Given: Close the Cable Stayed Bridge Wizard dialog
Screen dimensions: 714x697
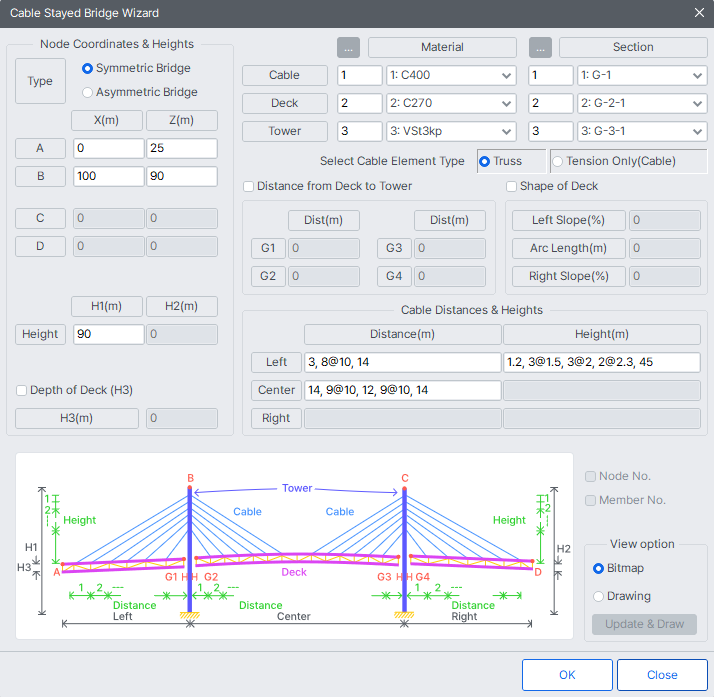Looking at the screenshot, I should [699, 13].
